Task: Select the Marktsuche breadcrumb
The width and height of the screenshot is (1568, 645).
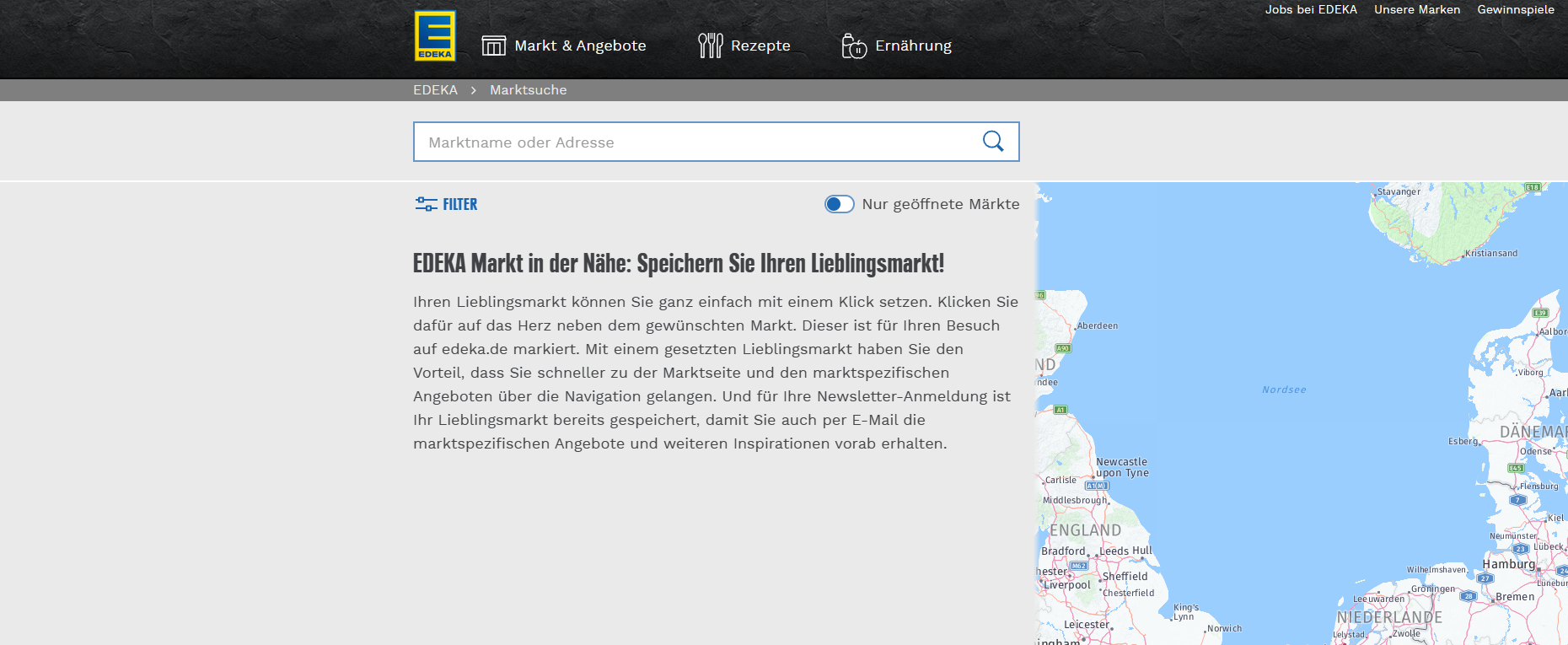Action: [x=529, y=90]
